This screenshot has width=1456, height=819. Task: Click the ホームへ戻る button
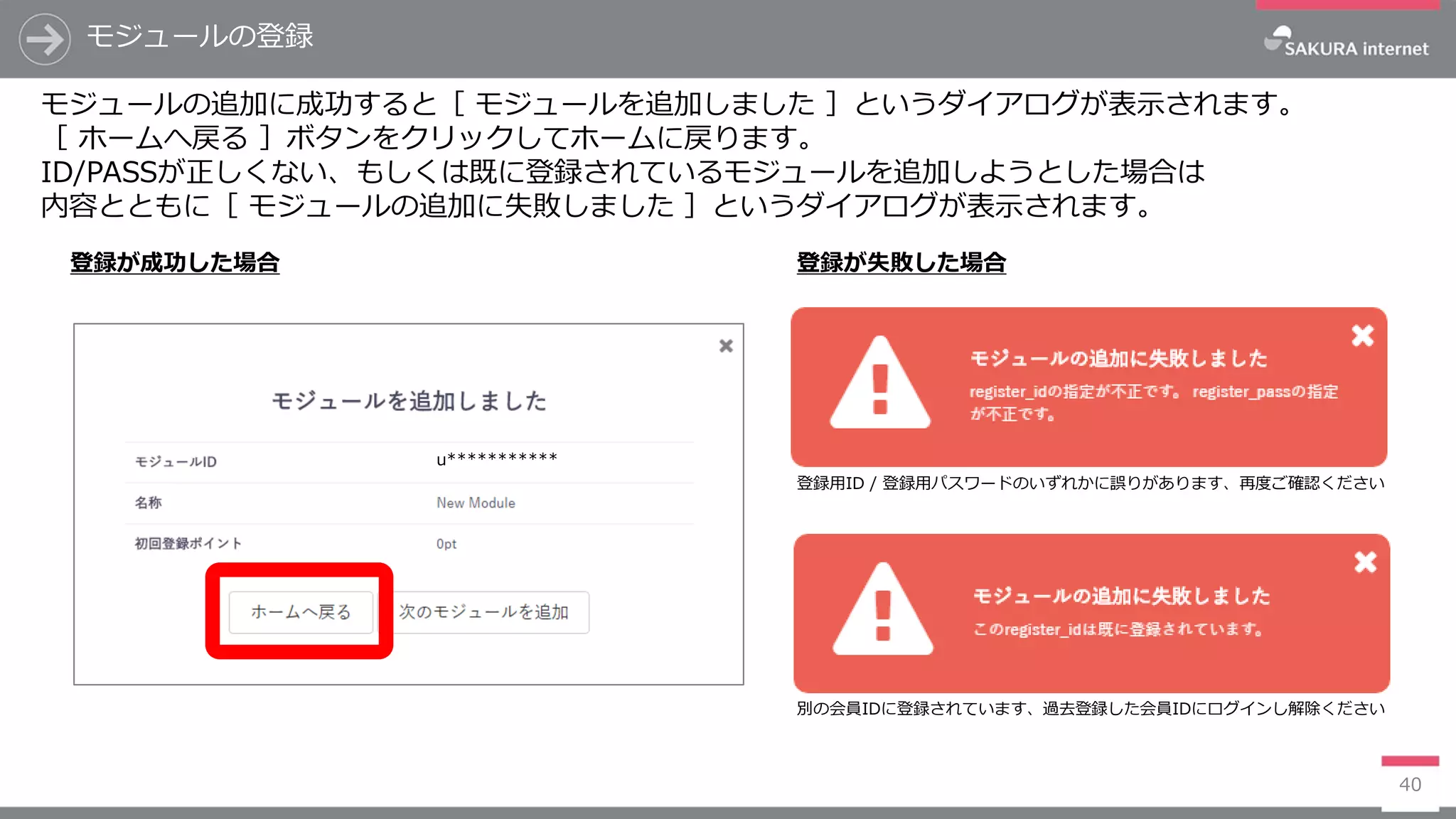pyautogui.click(x=301, y=612)
